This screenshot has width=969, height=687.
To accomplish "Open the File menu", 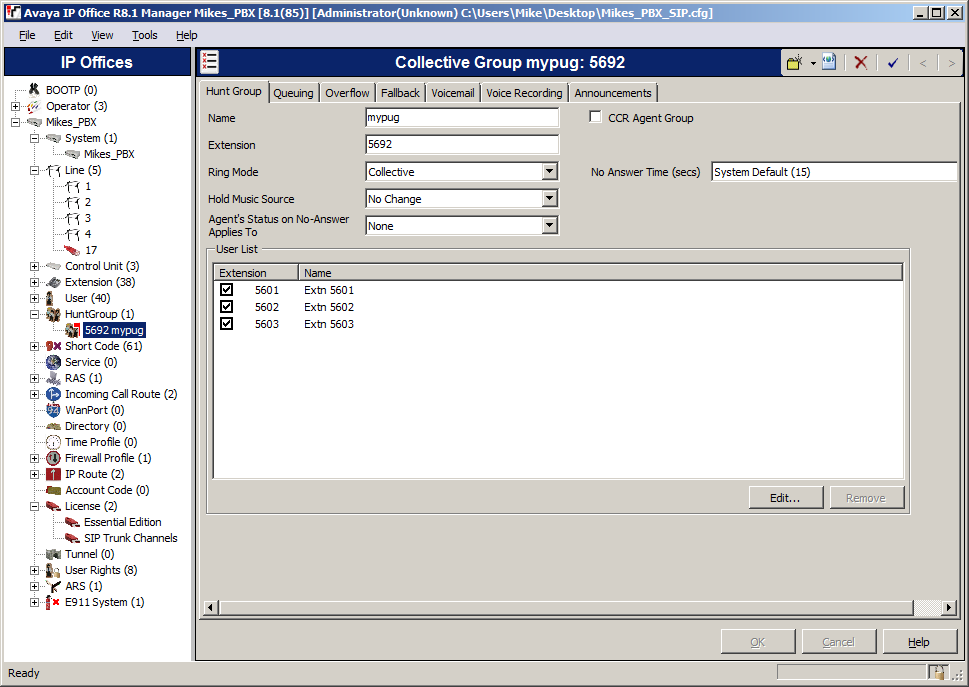I will click(27, 35).
